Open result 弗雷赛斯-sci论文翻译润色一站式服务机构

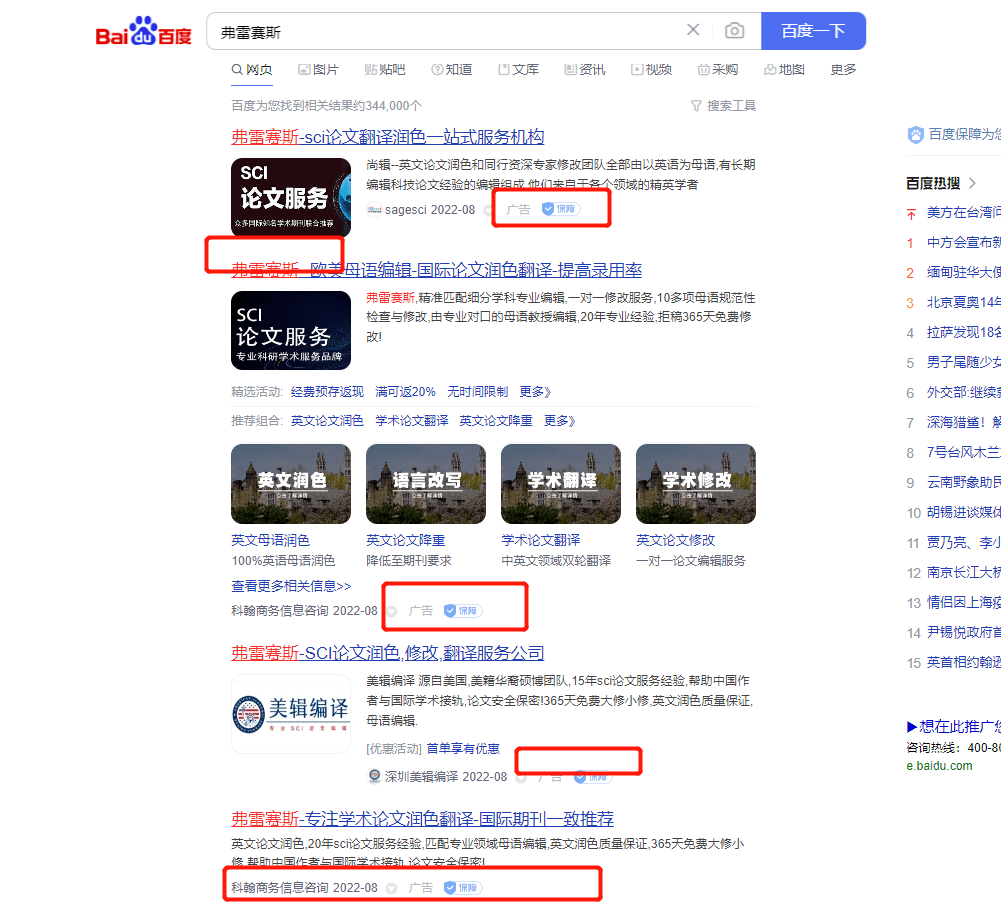tap(388, 137)
